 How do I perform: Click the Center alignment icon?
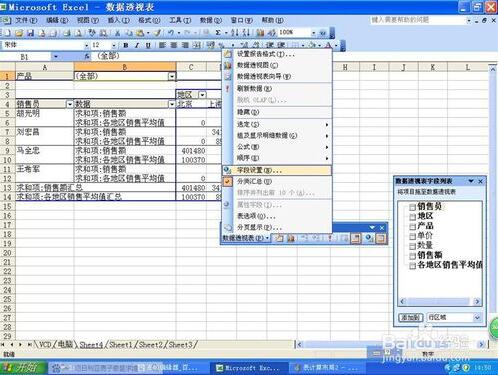(x=174, y=45)
